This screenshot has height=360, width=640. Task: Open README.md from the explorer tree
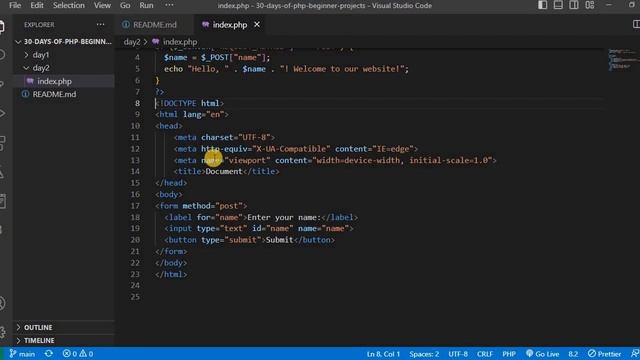(64, 94)
